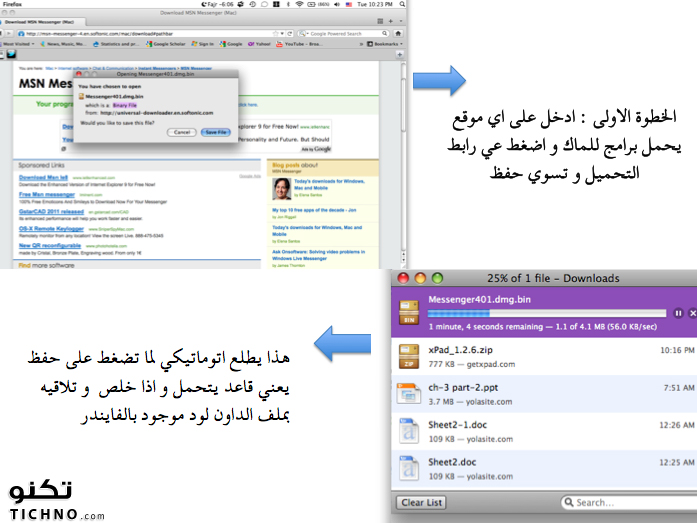Click the volume icon in the menu bar
697x523 pixels.
336,4
